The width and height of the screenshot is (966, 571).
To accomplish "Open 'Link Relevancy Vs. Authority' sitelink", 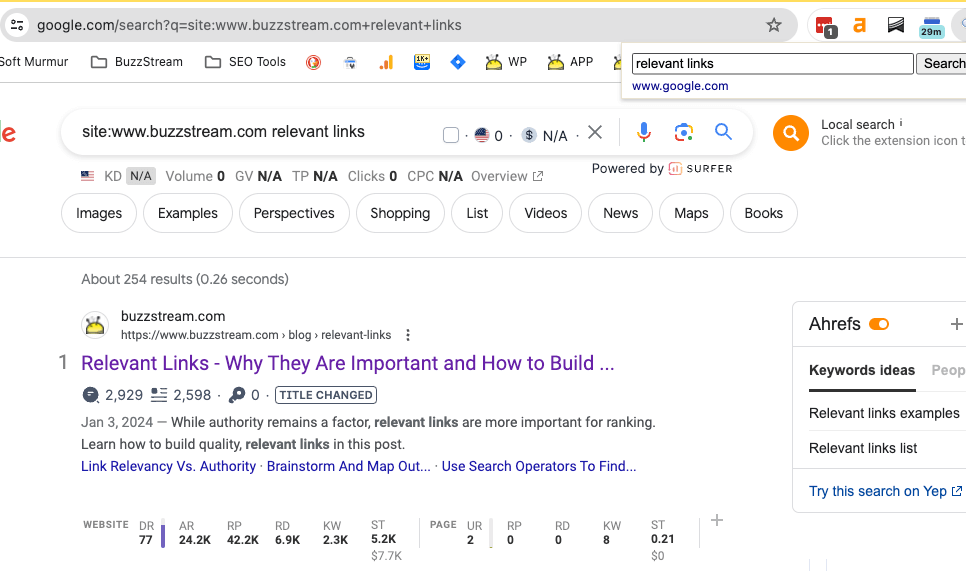I will [168, 466].
